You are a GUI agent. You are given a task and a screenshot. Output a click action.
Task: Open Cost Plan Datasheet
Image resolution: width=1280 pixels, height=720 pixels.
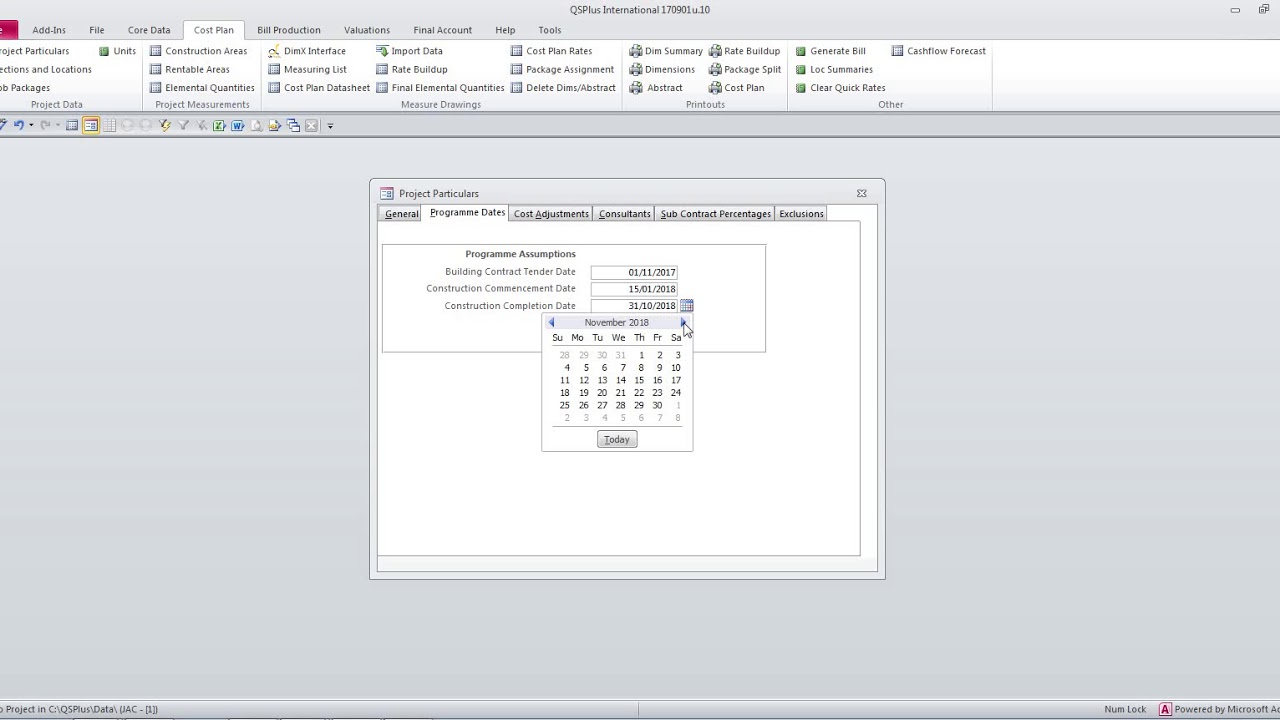click(319, 87)
